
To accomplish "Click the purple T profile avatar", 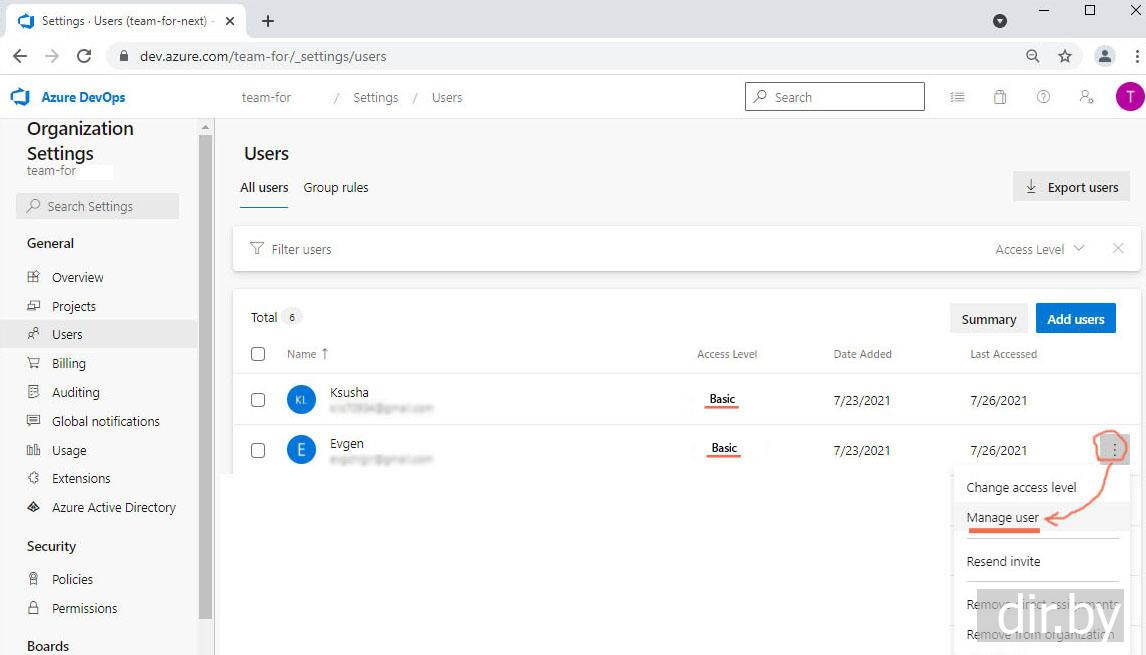I will click(1129, 97).
